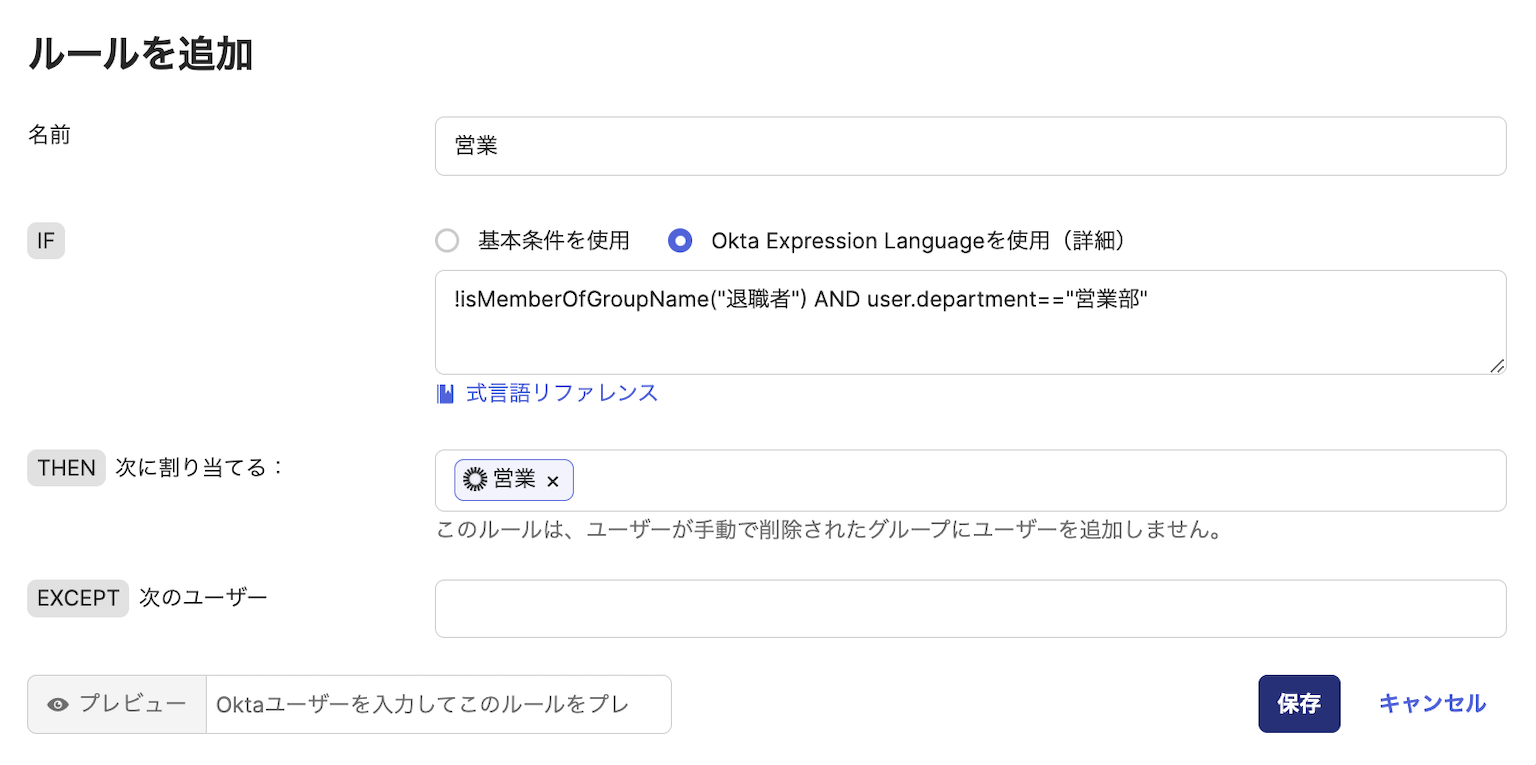Click into the 名前 text field

pos(970,146)
